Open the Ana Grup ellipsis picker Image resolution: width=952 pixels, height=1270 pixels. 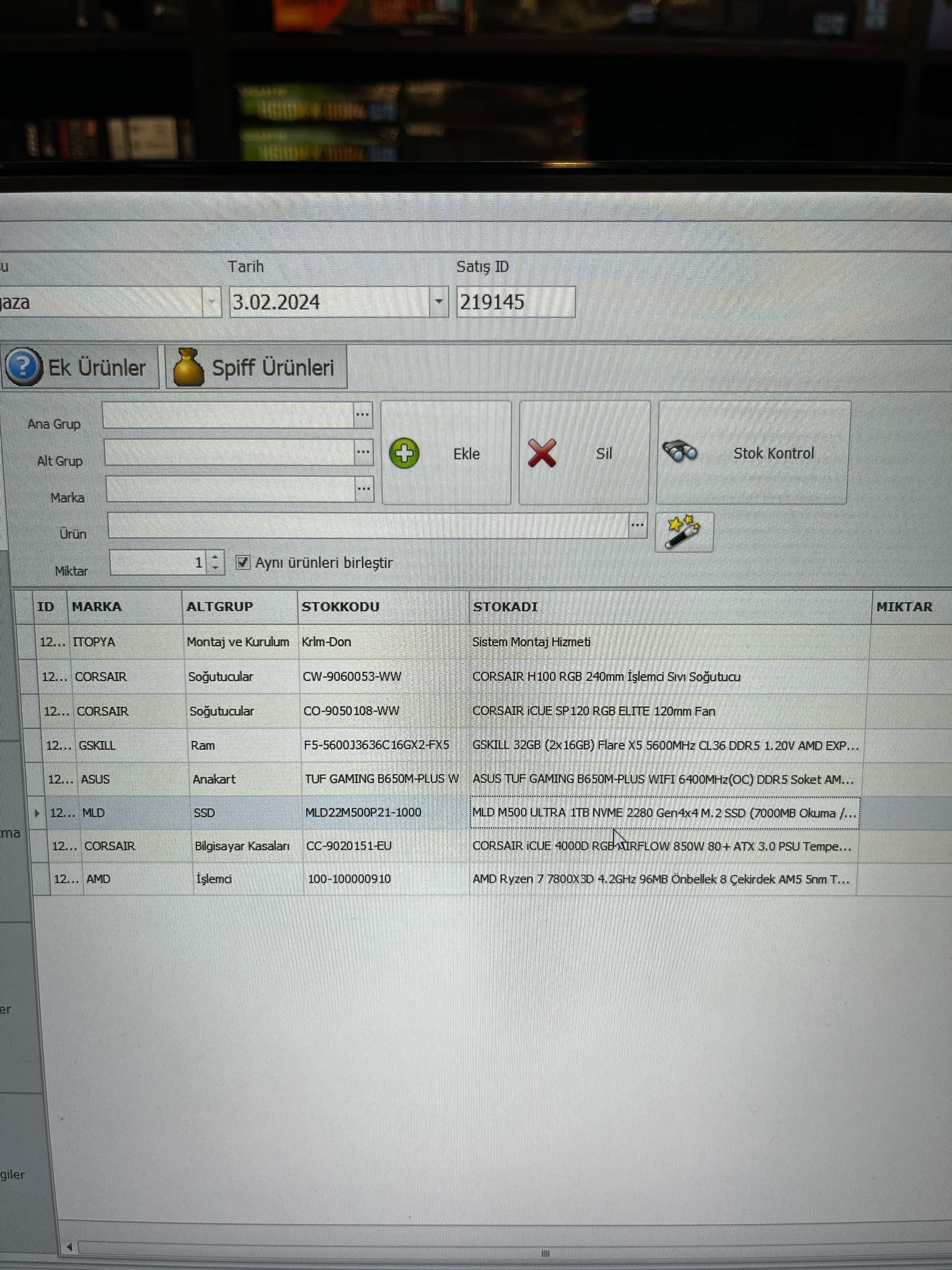[363, 414]
